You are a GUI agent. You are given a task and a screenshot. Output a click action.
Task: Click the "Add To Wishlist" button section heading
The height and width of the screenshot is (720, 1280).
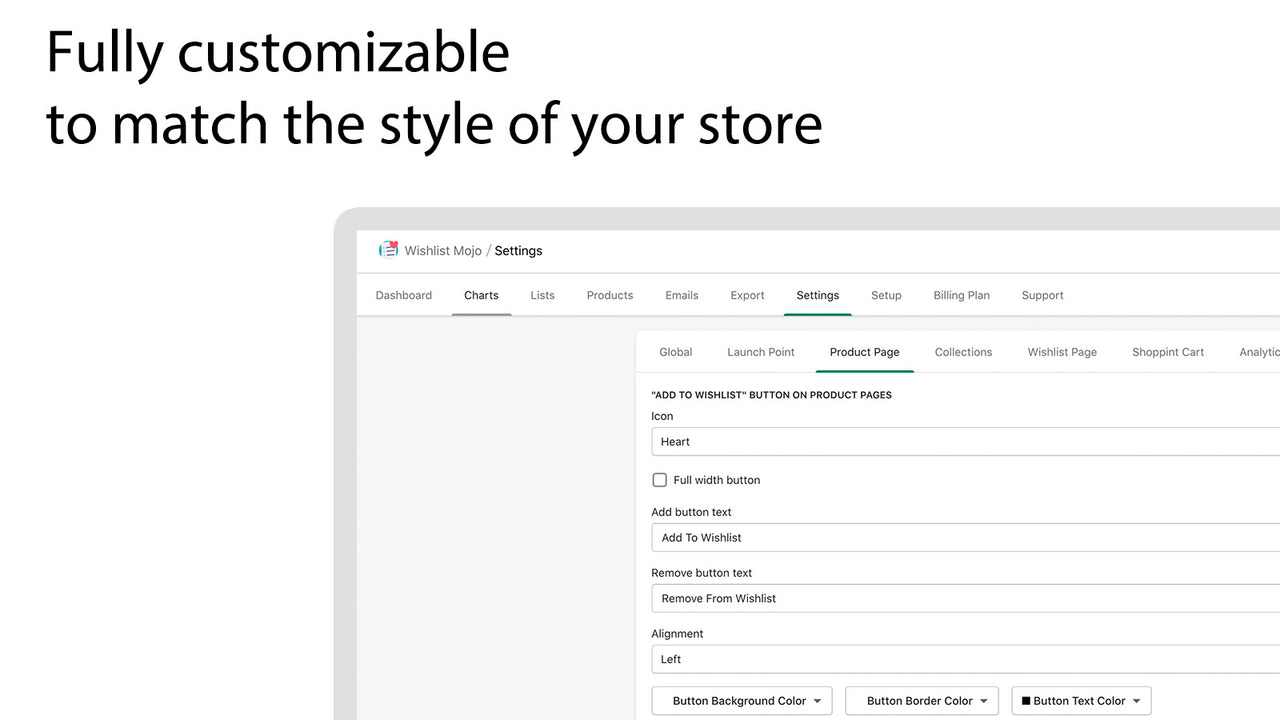771,395
